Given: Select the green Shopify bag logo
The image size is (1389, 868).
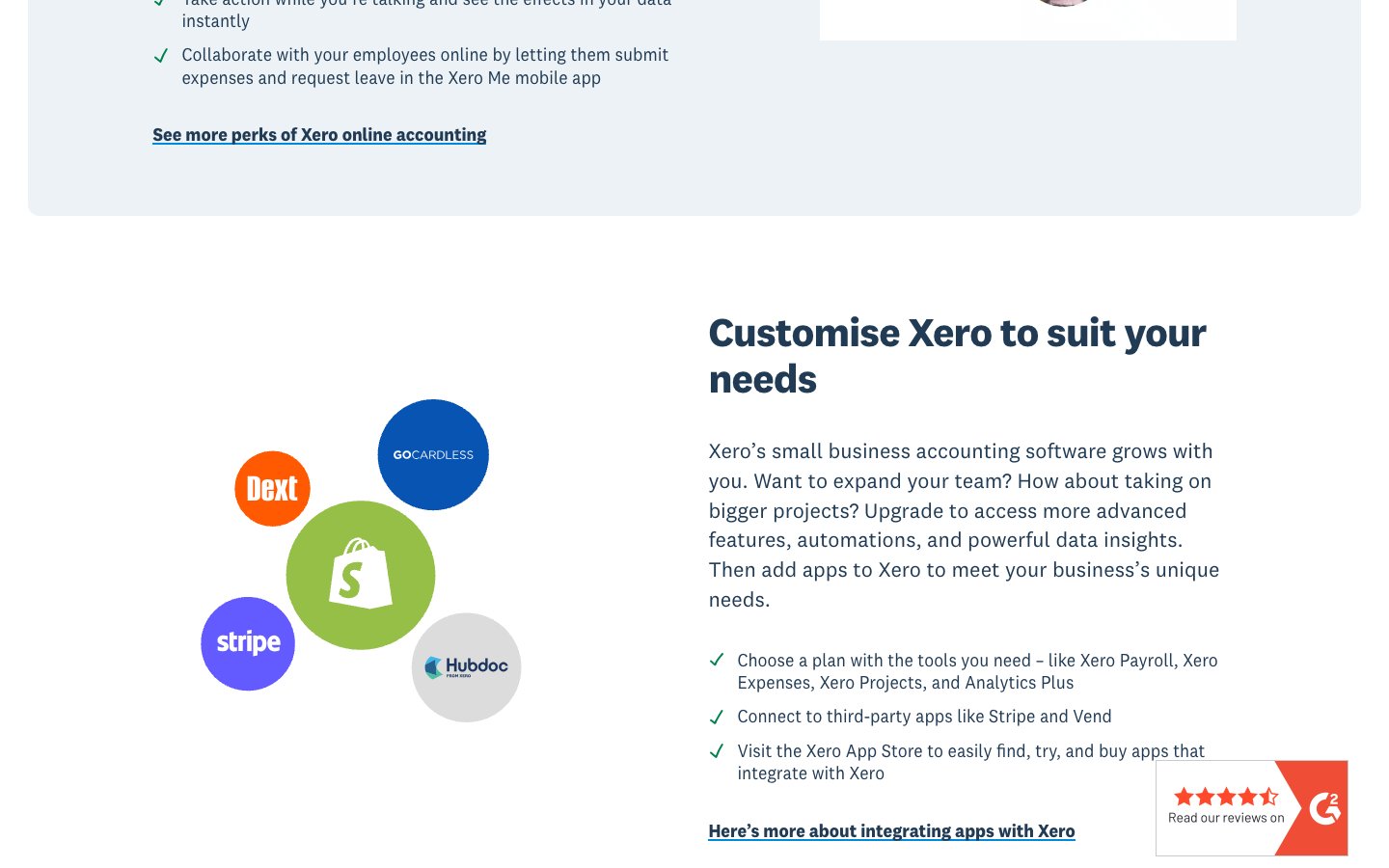Looking at the screenshot, I should pyautogui.click(x=361, y=575).
